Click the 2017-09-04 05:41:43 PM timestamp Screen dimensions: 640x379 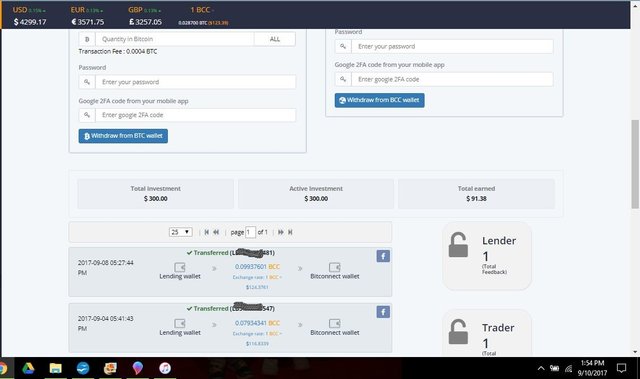click(105, 324)
